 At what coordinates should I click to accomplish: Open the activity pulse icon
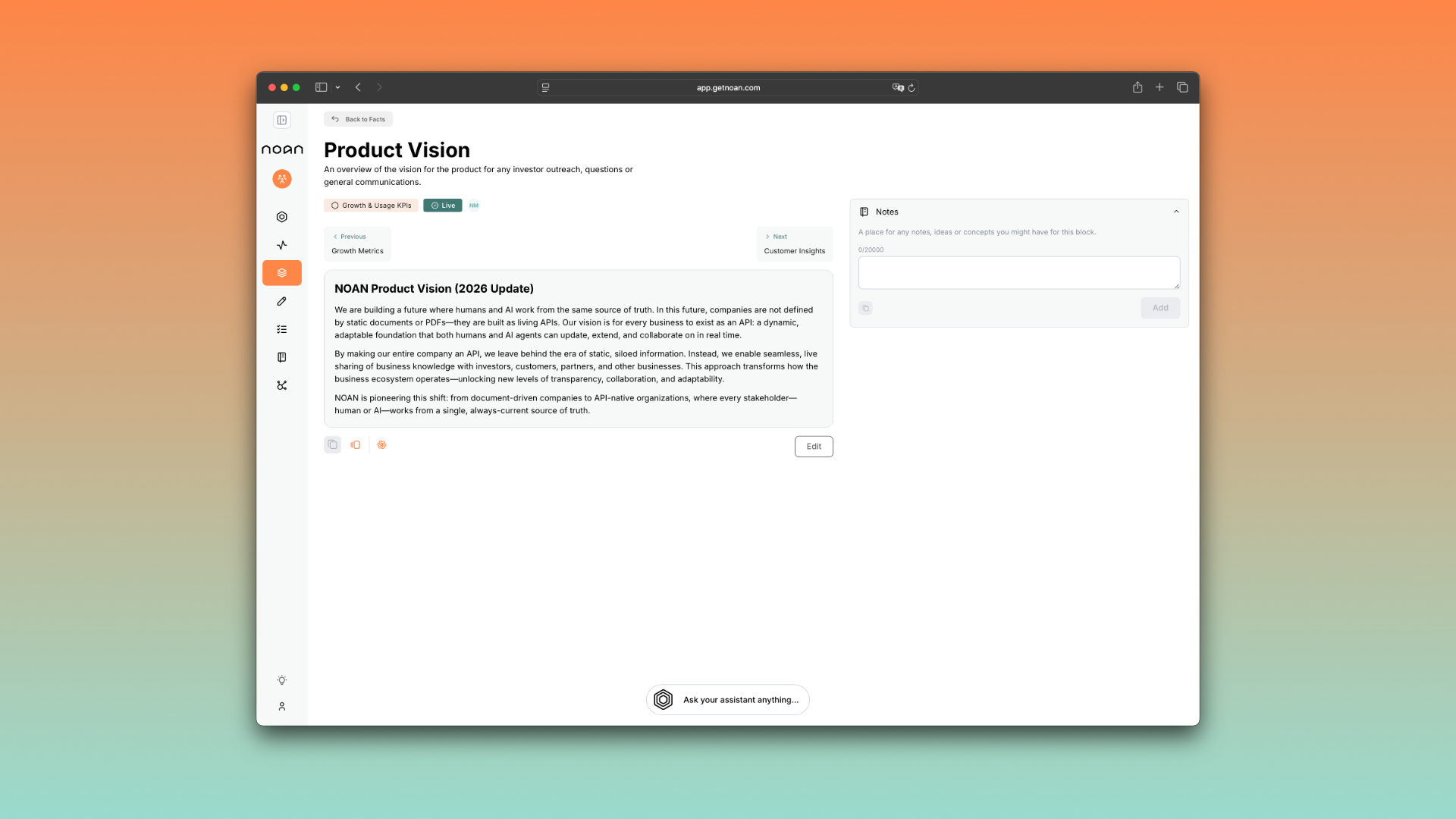[282, 245]
